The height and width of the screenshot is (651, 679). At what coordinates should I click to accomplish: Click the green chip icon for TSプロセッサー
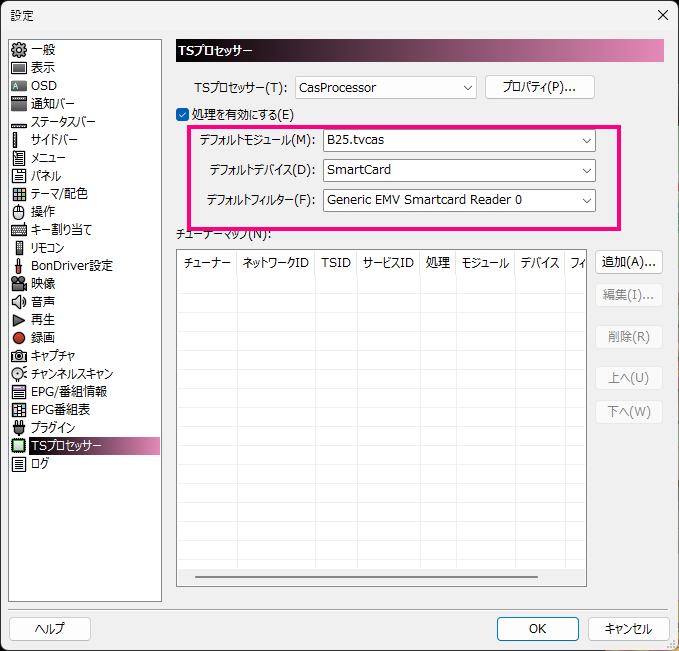tap(19, 446)
